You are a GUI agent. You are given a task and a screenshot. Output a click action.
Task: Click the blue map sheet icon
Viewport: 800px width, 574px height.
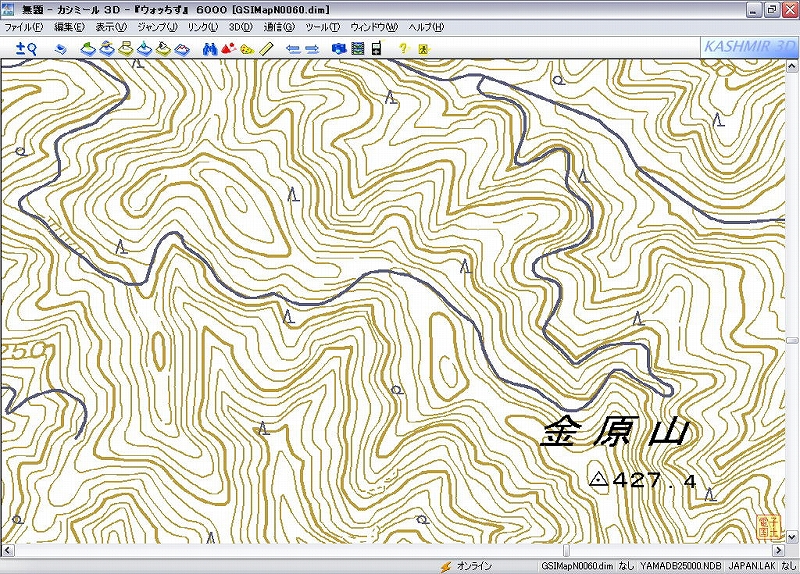pyautogui.click(x=61, y=49)
